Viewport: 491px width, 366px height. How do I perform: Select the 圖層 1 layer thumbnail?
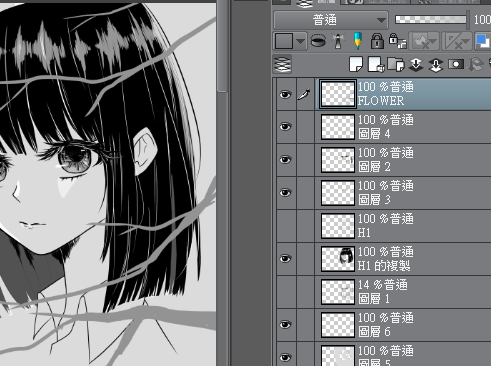(x=337, y=292)
